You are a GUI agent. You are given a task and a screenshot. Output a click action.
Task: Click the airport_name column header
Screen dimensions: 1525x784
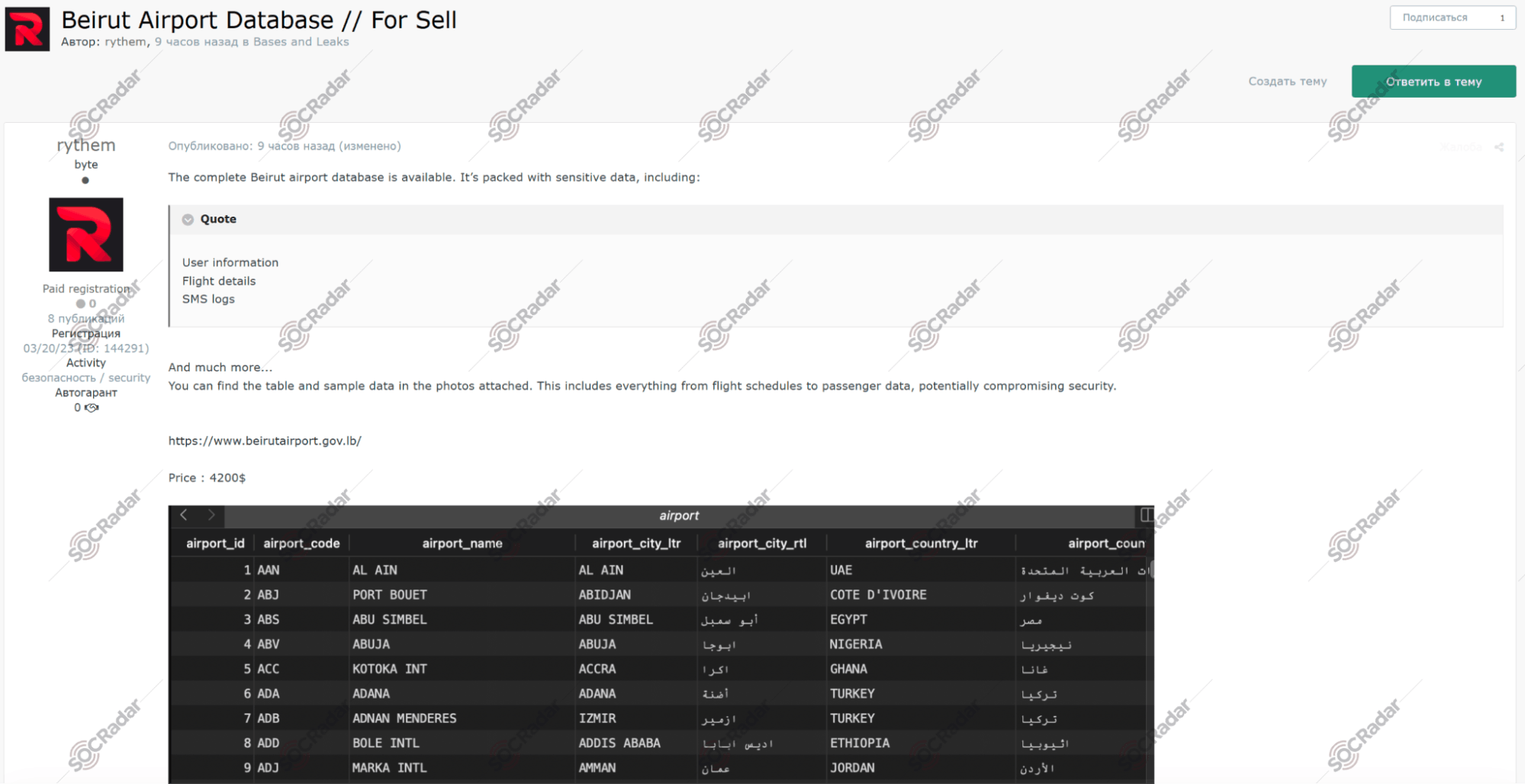[x=462, y=544]
